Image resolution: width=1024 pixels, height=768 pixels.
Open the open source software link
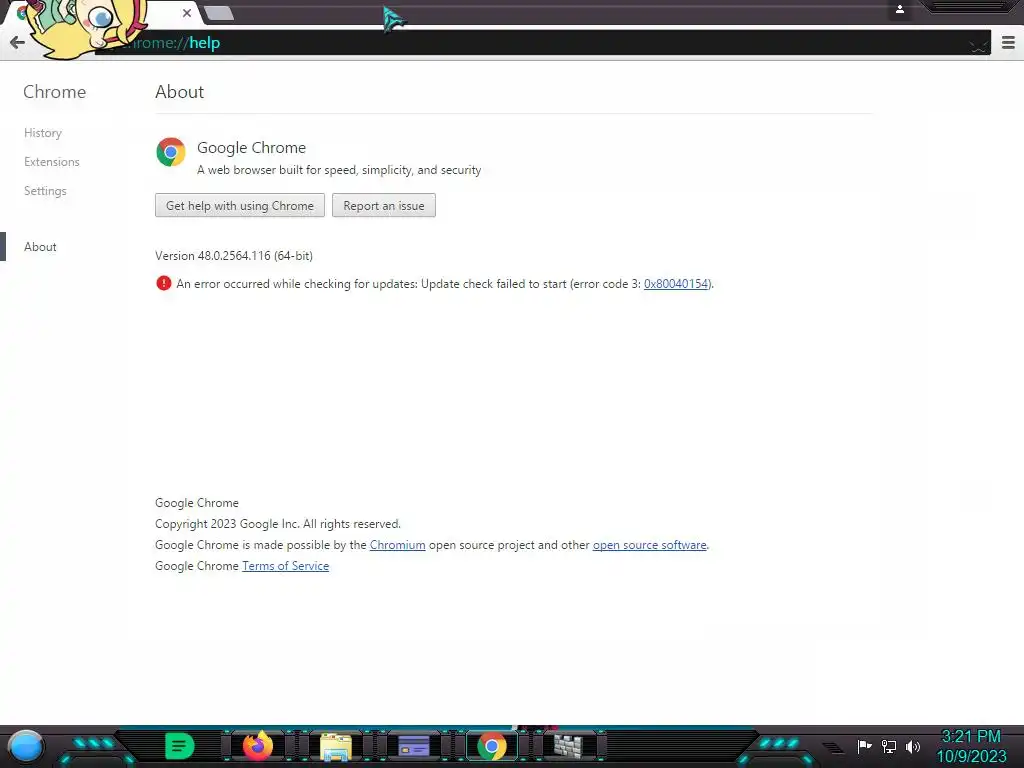649,545
